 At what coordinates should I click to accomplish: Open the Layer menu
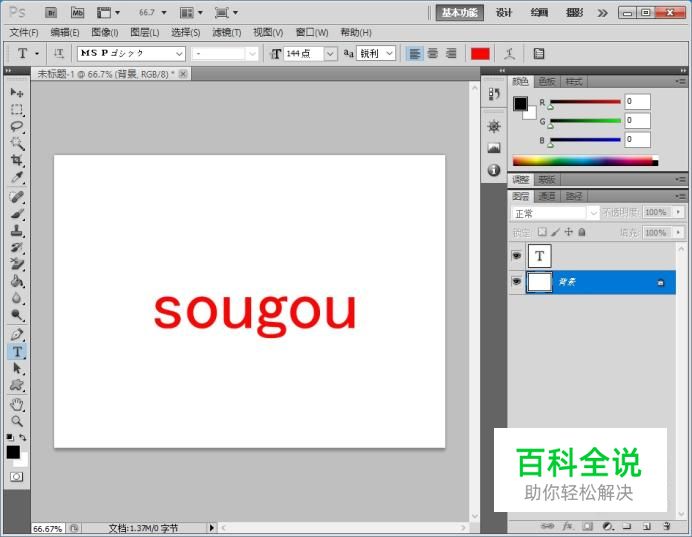145,33
